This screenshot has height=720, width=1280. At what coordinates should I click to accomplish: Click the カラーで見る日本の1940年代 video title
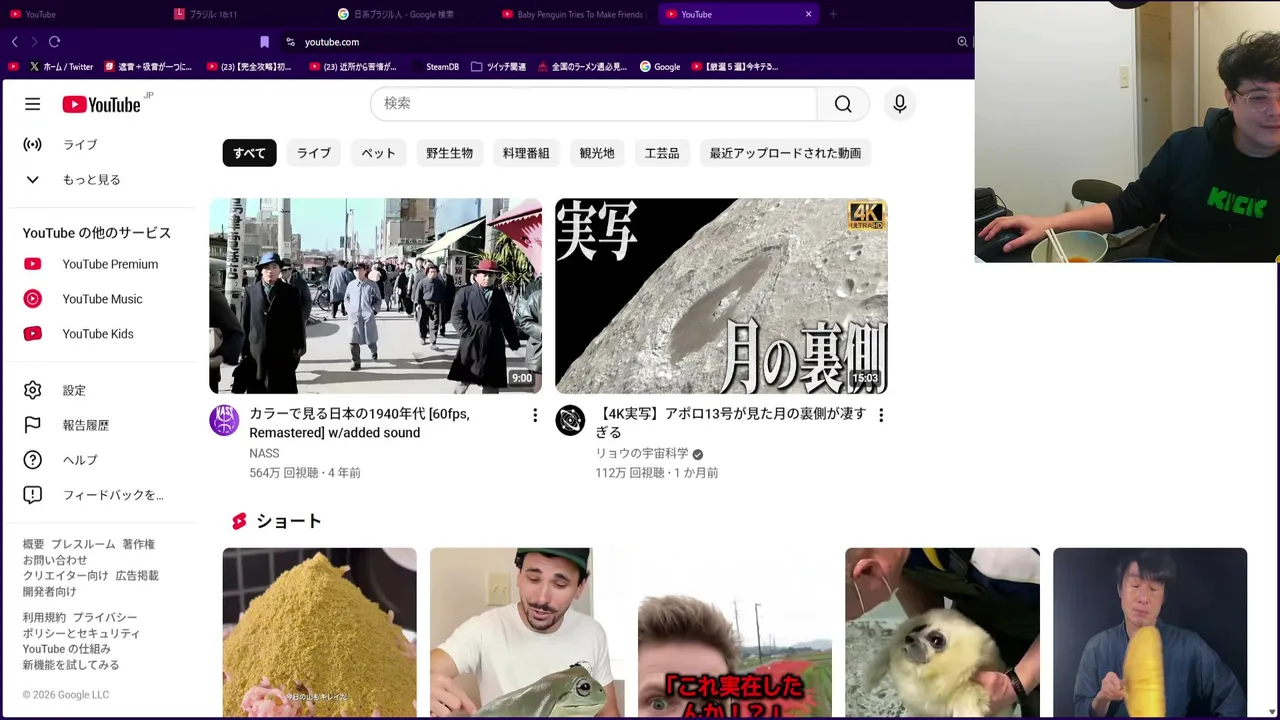pyautogui.click(x=359, y=423)
